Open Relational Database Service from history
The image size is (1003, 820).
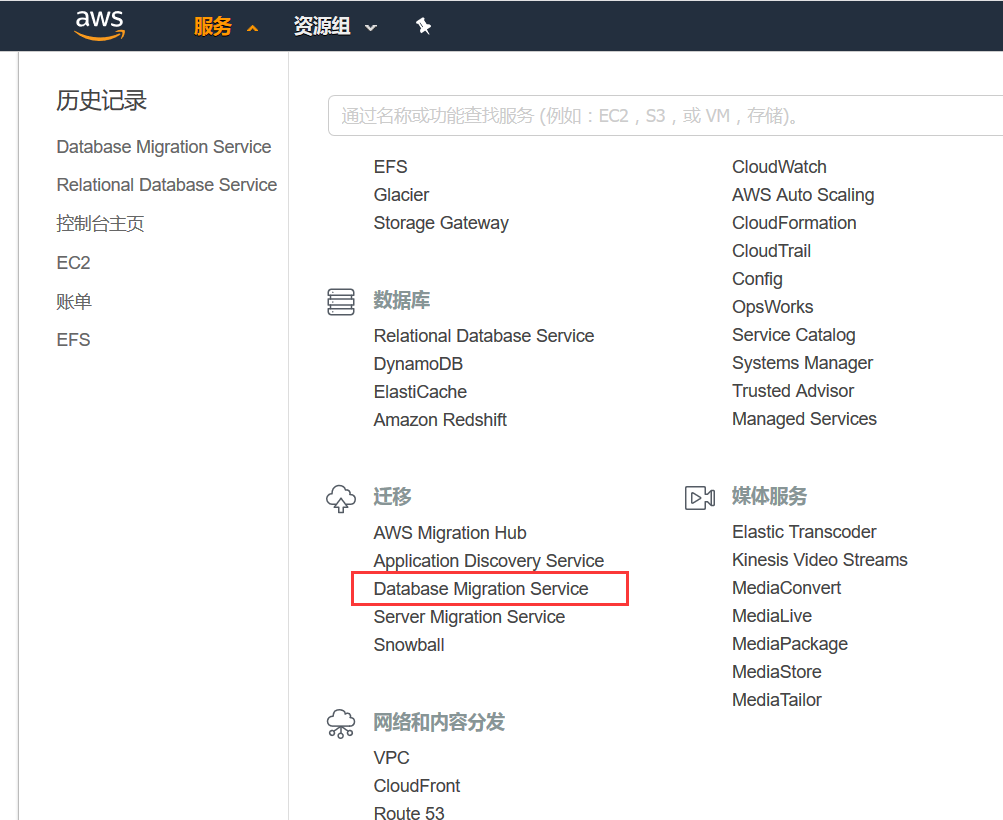[x=166, y=185]
